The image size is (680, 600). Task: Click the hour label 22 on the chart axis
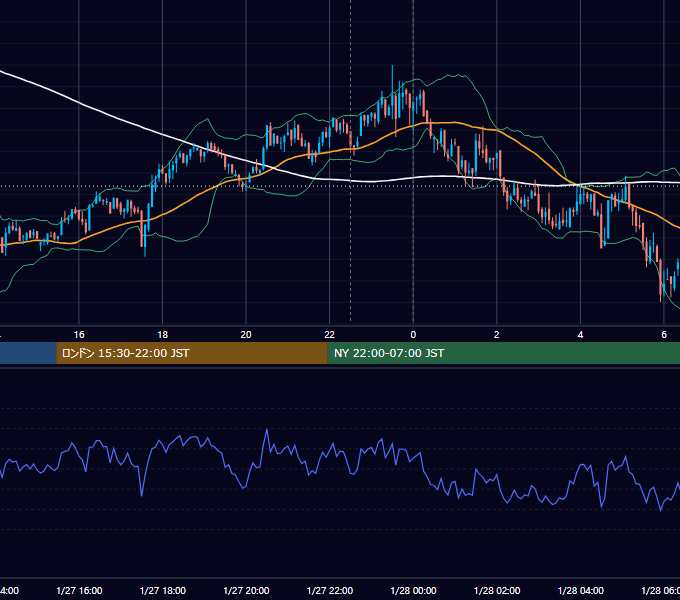[x=330, y=335]
